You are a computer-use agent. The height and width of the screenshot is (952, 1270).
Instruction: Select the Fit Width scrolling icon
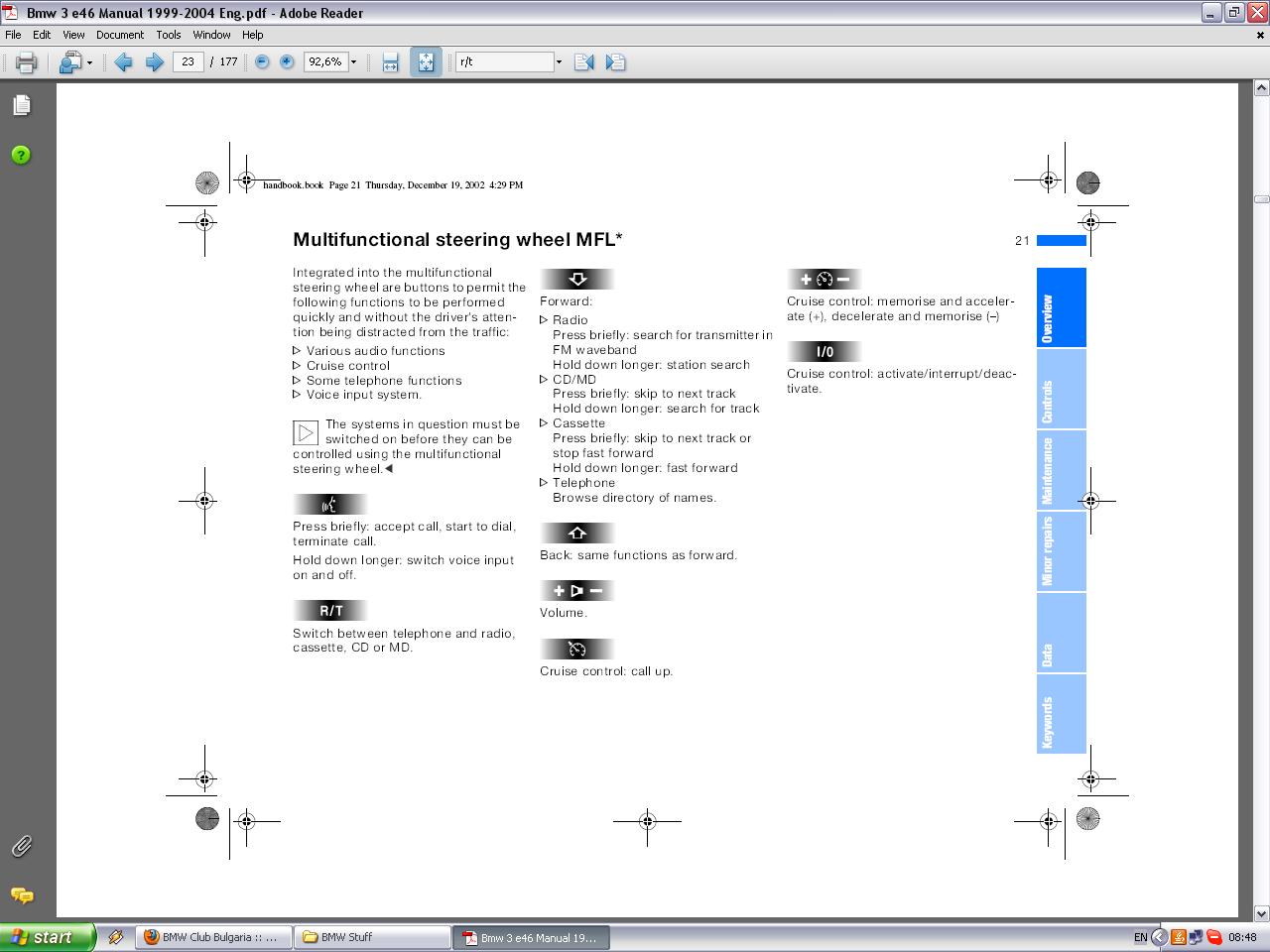click(390, 62)
